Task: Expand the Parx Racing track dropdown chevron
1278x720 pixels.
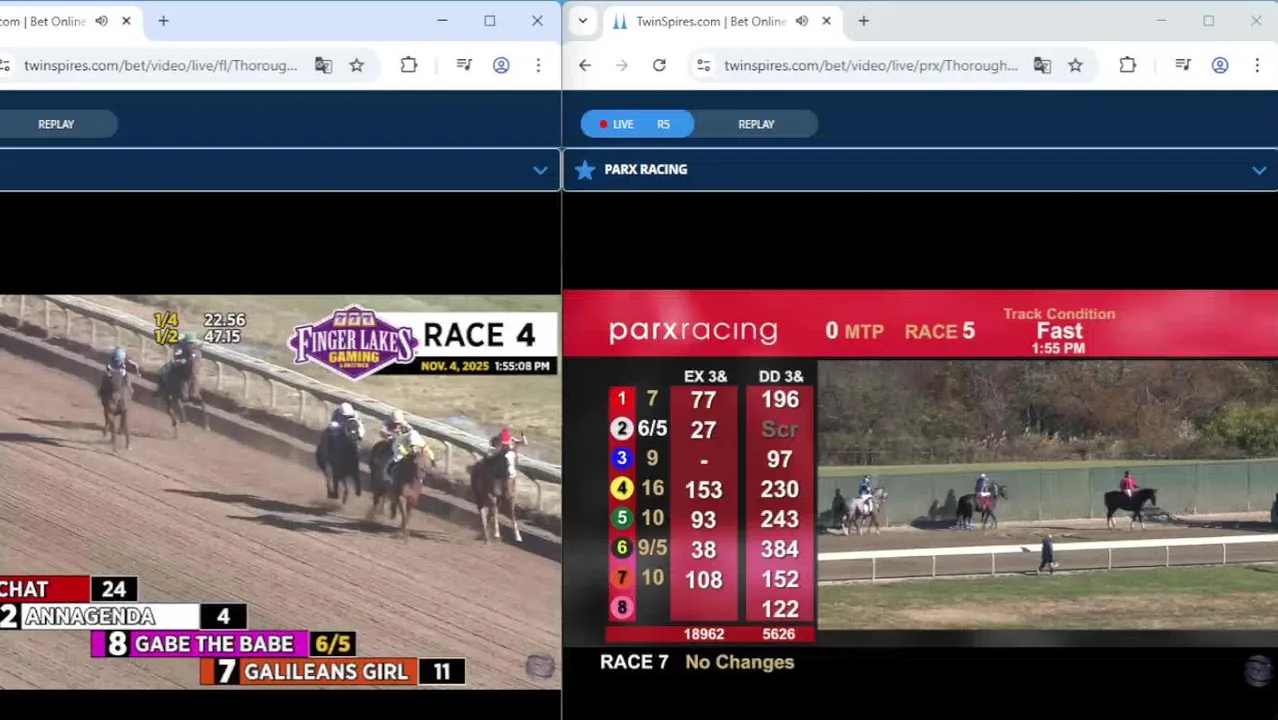Action: [1259, 170]
